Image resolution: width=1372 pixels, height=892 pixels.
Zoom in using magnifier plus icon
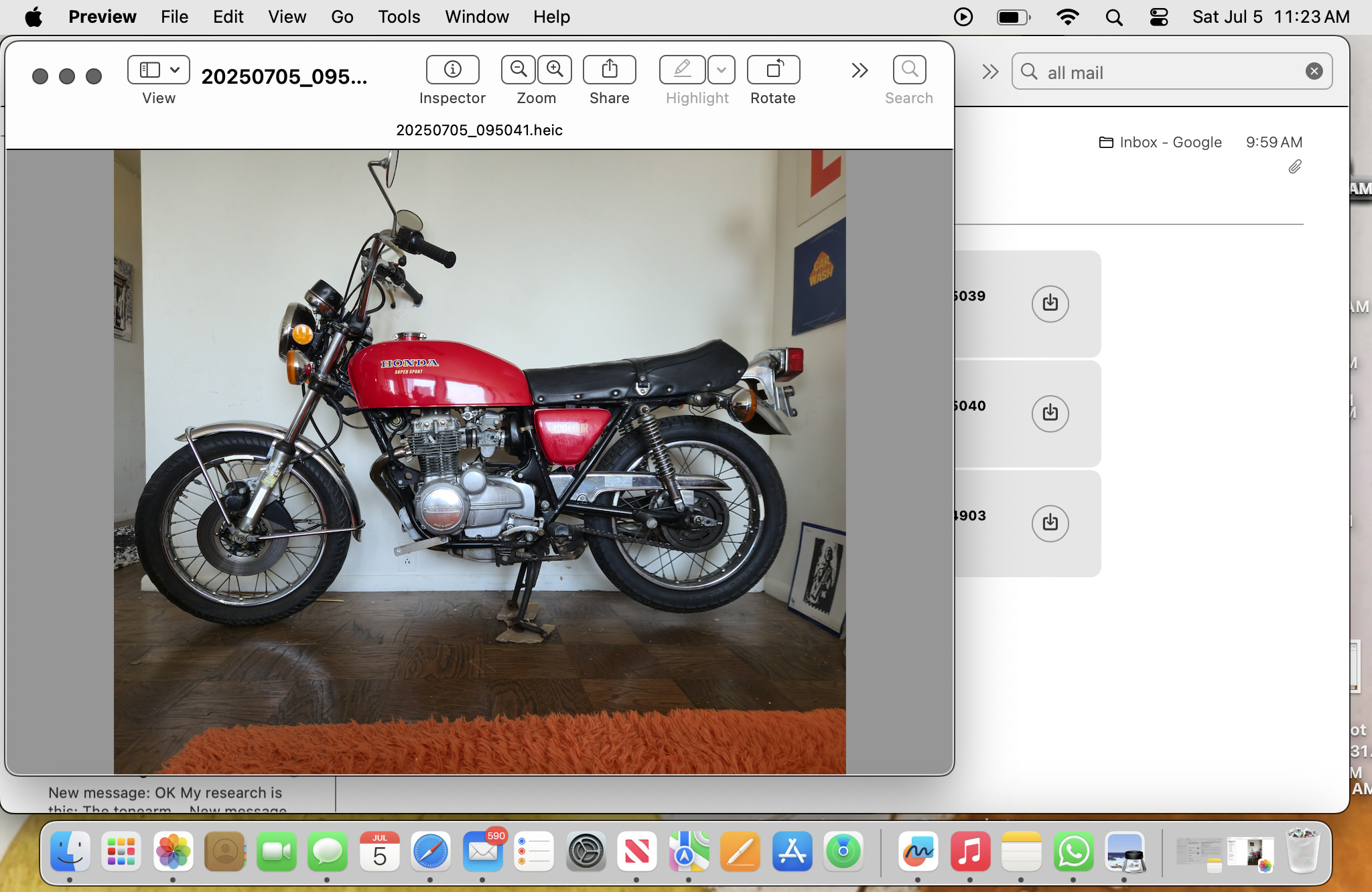[555, 70]
